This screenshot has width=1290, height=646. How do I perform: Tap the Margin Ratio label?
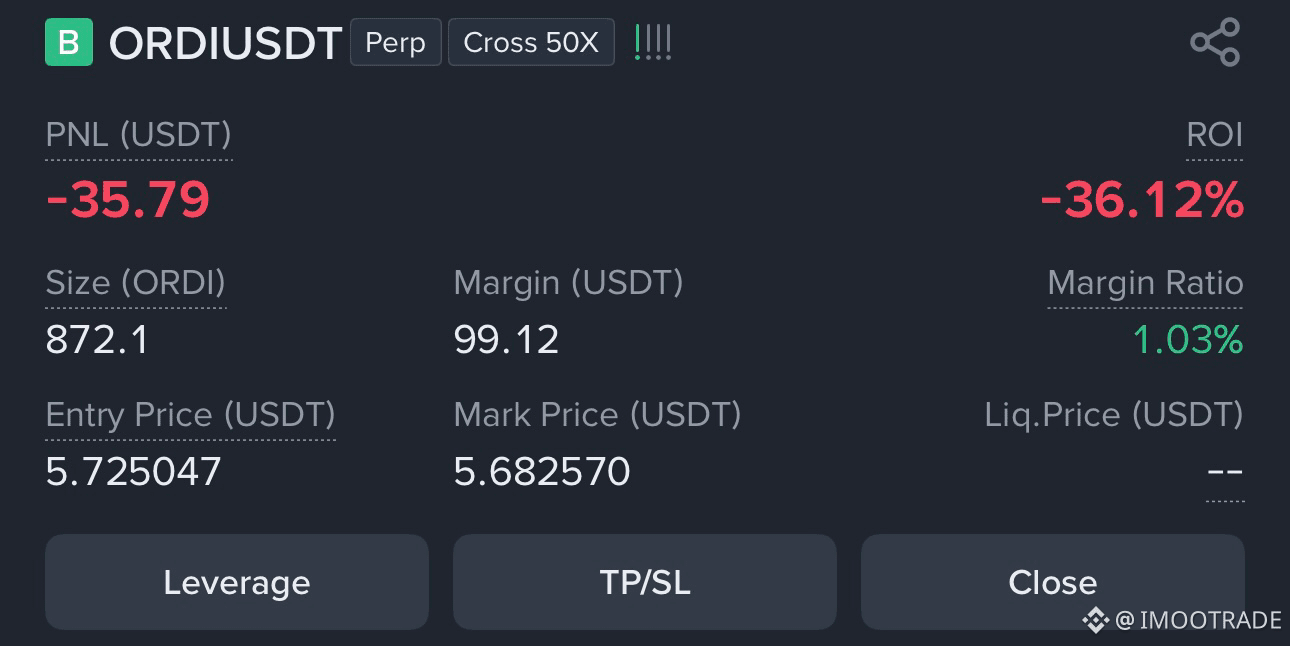1145,283
